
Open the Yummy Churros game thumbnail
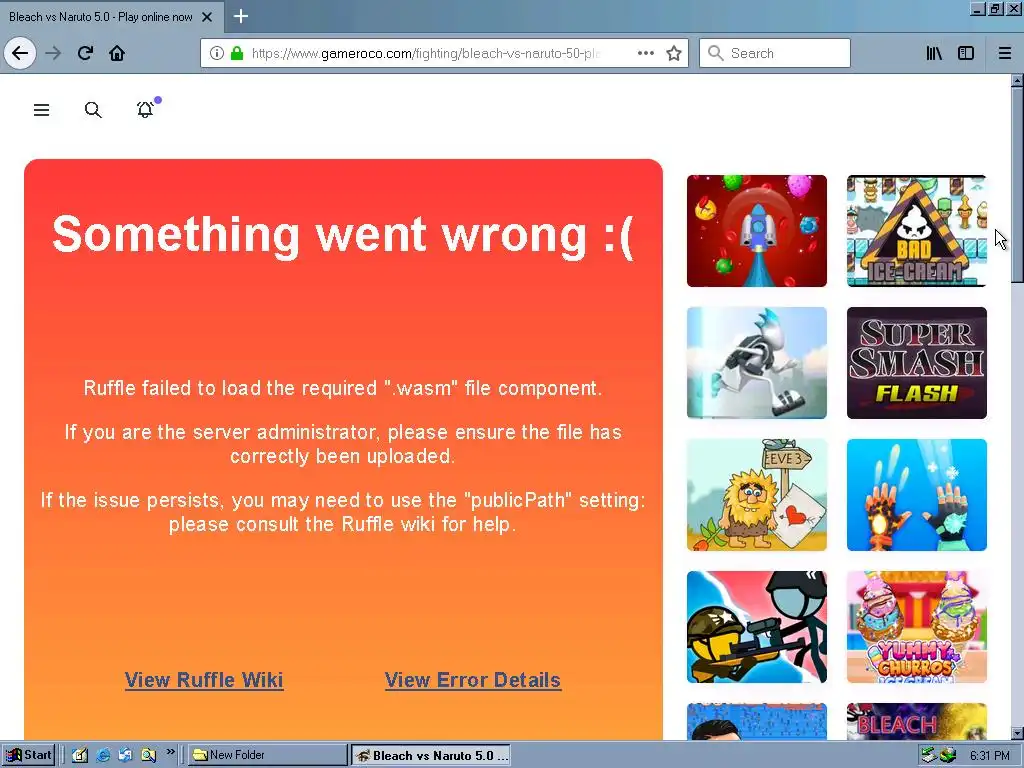click(x=916, y=627)
